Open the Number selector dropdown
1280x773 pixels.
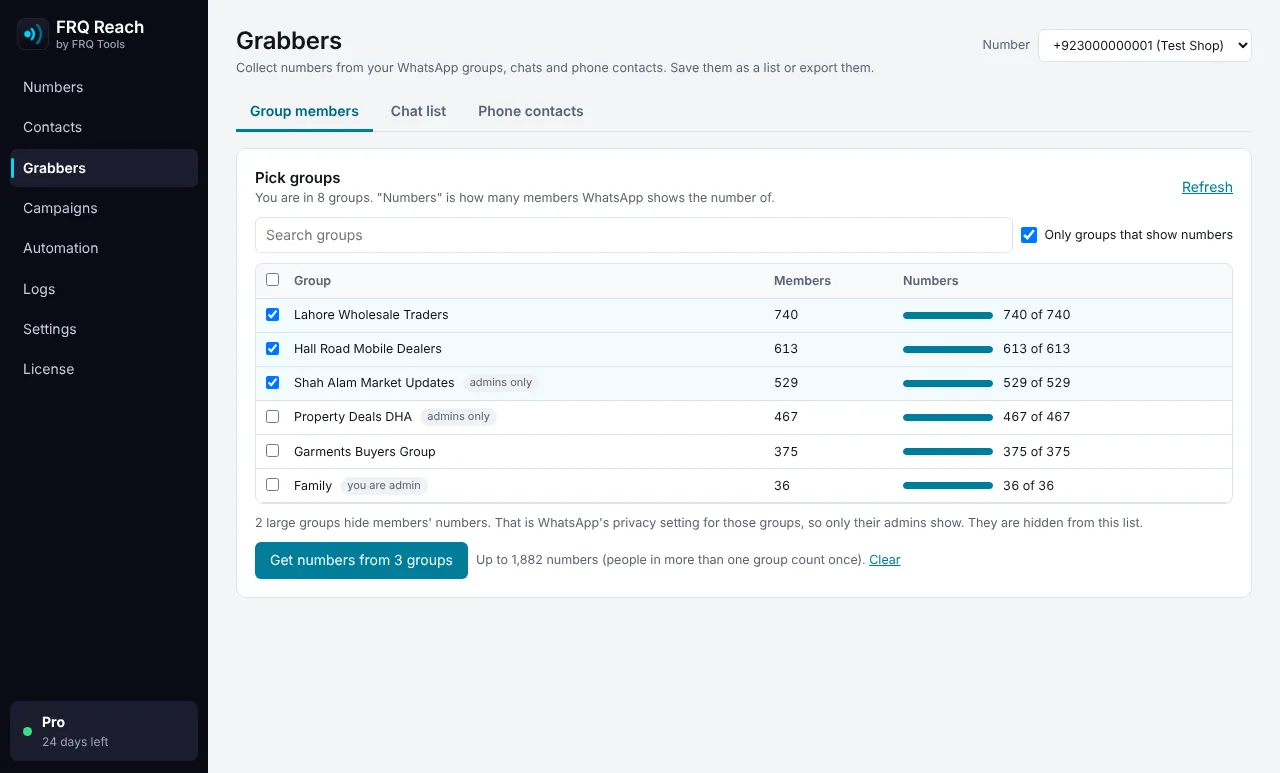pos(1144,45)
